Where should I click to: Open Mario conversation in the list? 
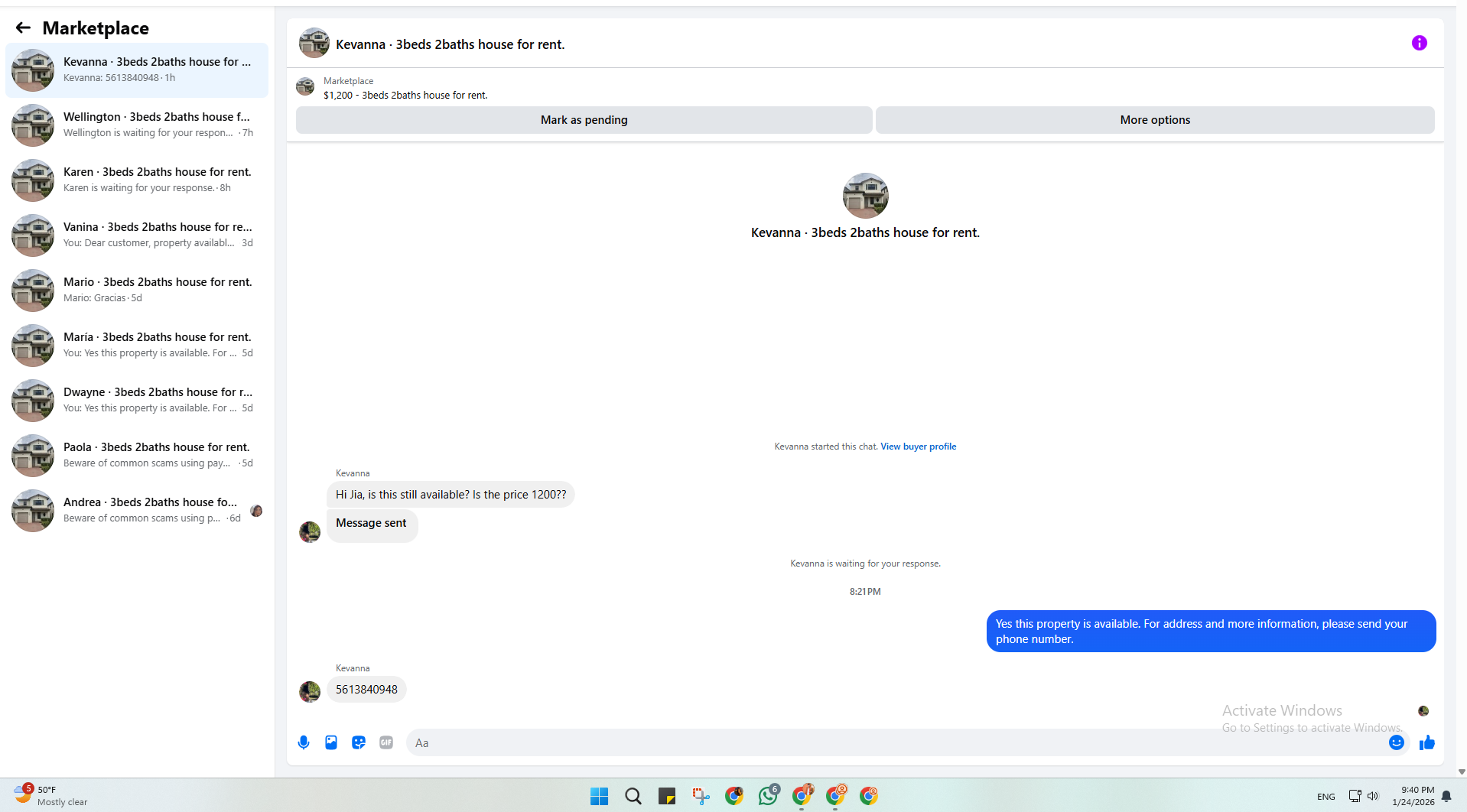pos(137,291)
